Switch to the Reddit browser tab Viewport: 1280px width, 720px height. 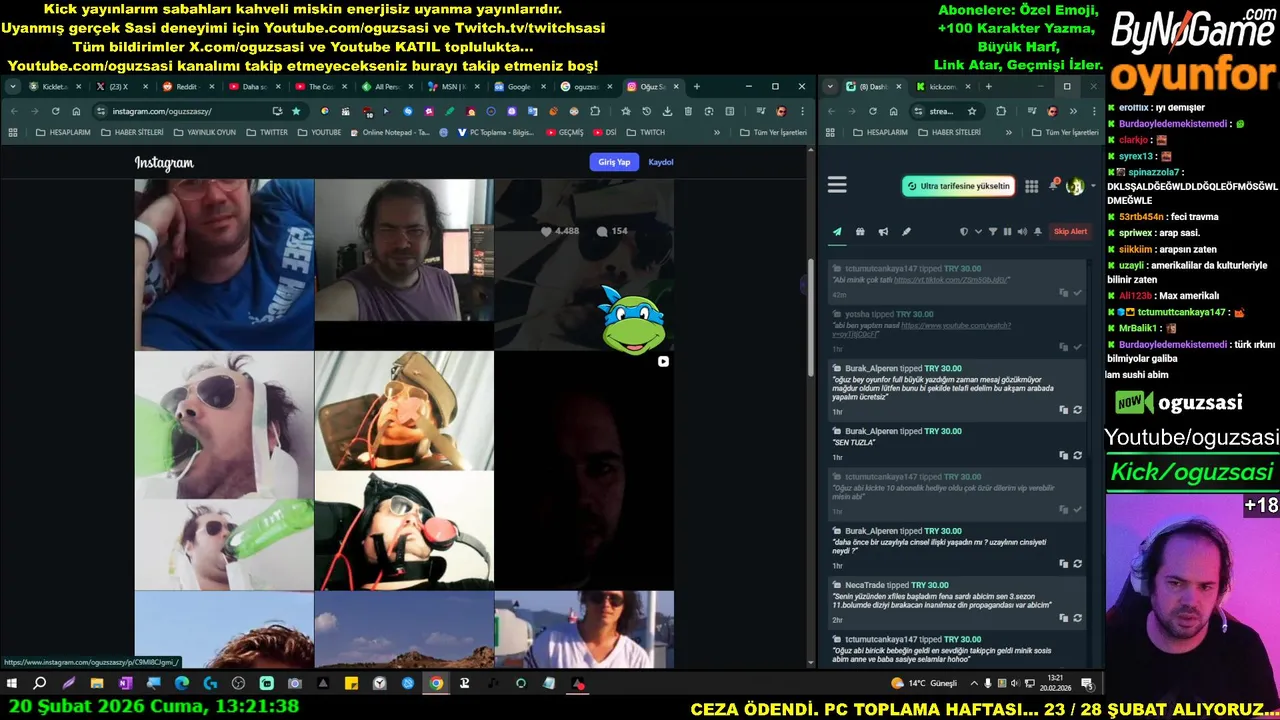pyautogui.click(x=187, y=87)
